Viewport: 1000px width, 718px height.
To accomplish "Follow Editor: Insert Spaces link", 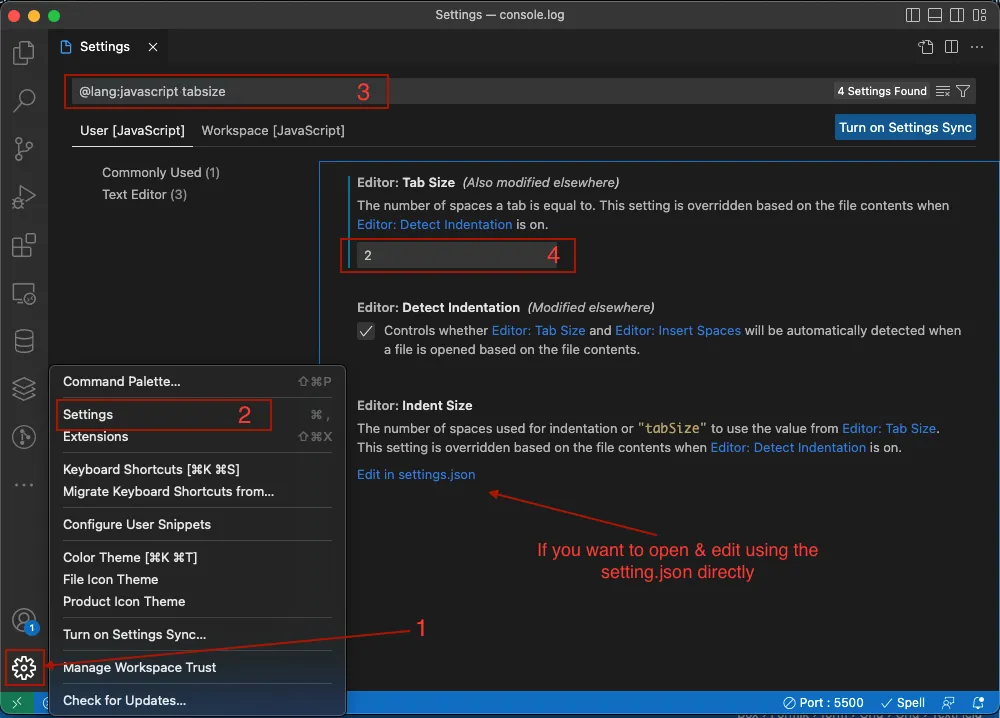I will coord(678,330).
